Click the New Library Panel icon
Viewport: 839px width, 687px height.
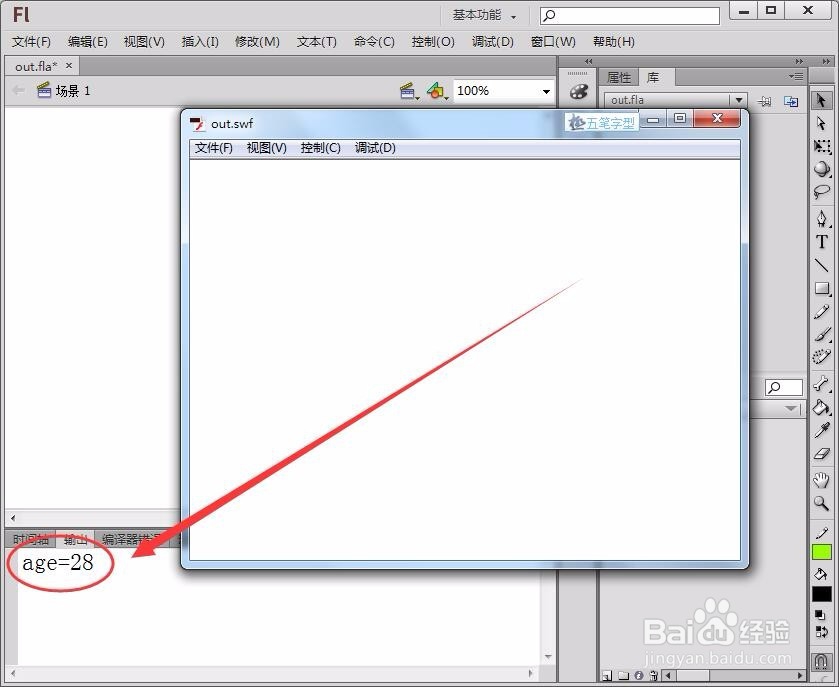(x=791, y=101)
